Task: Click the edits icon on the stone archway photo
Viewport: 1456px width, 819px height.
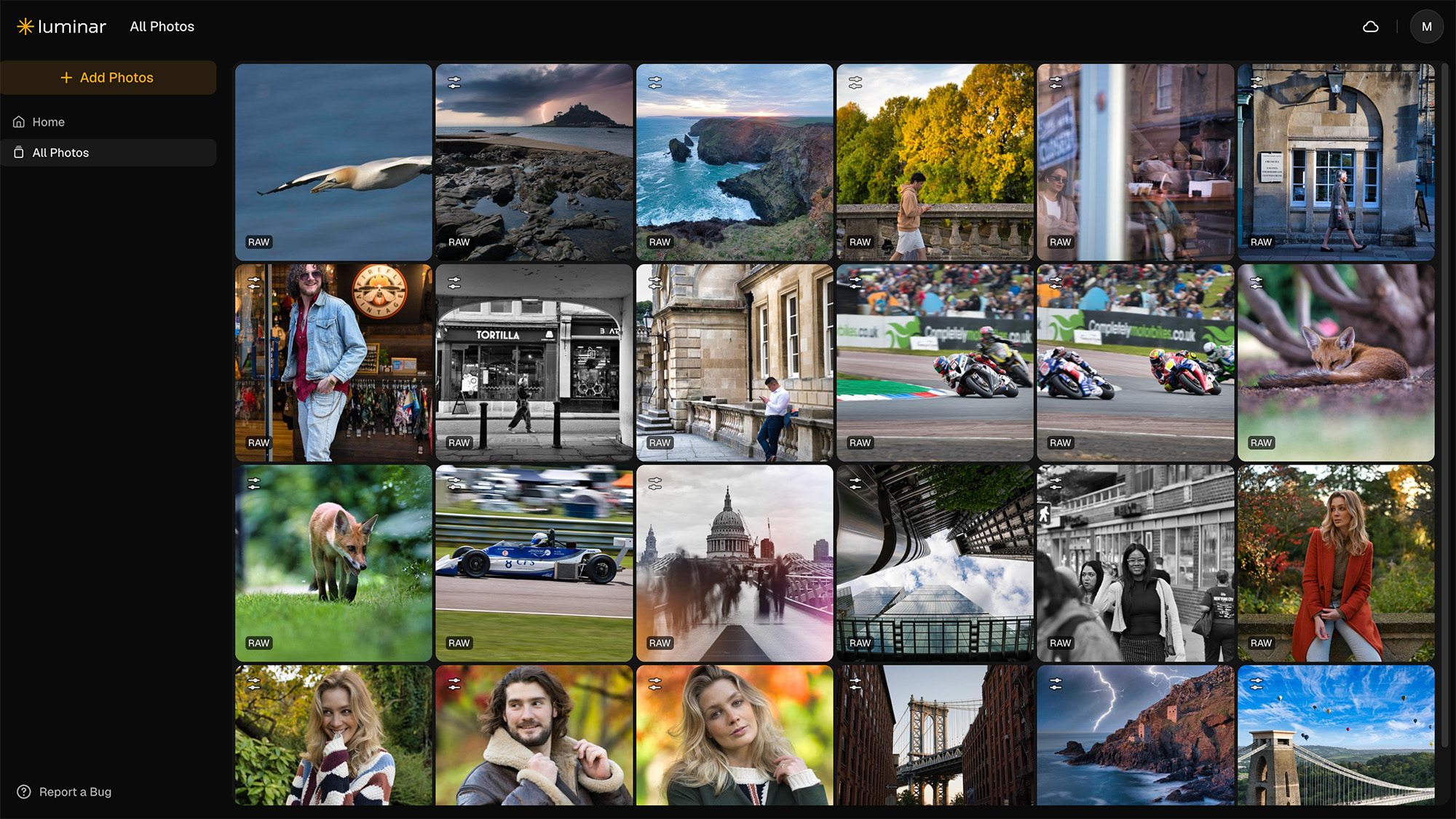Action: click(x=1256, y=83)
